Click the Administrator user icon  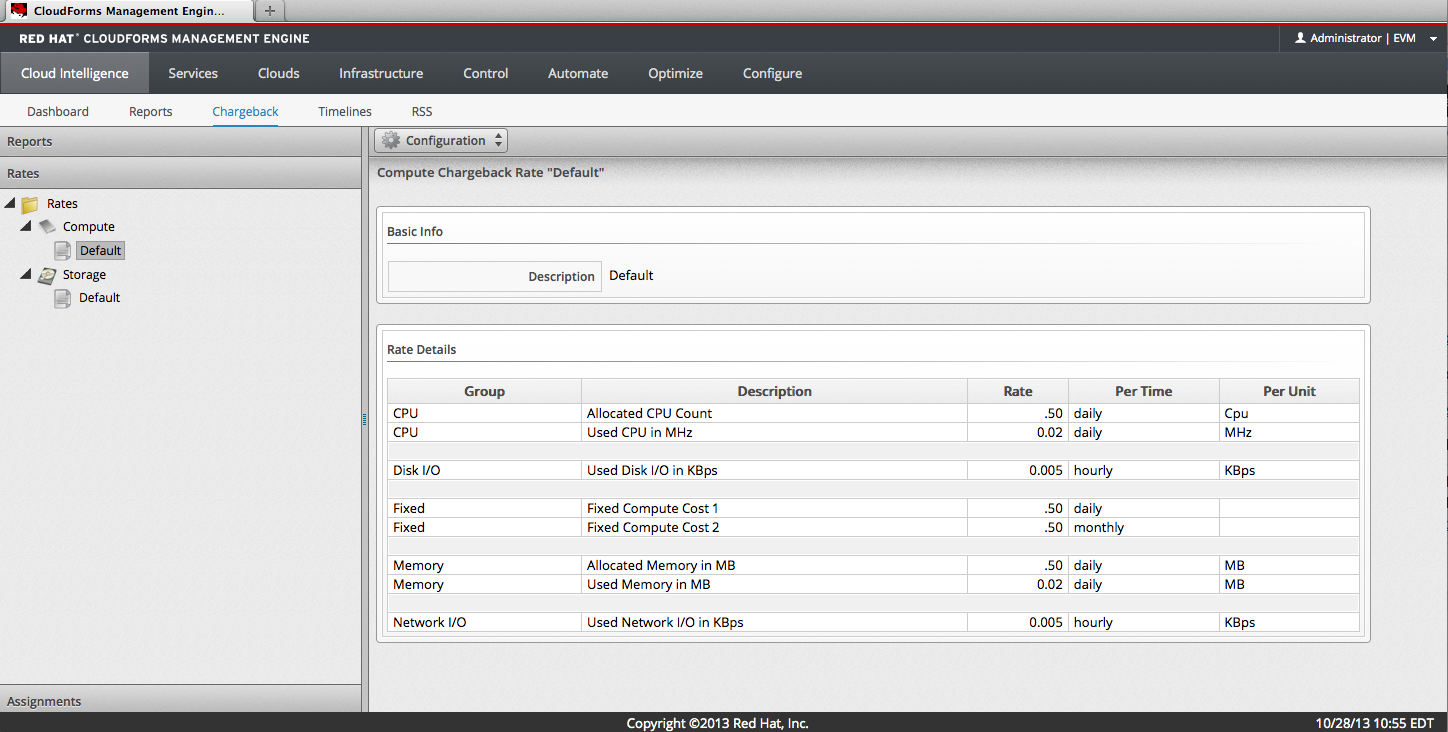tap(1300, 38)
